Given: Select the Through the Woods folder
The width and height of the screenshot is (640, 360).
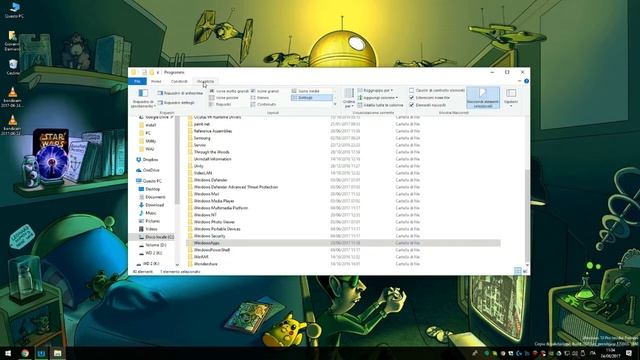Looking at the screenshot, I should pyautogui.click(x=209, y=152).
